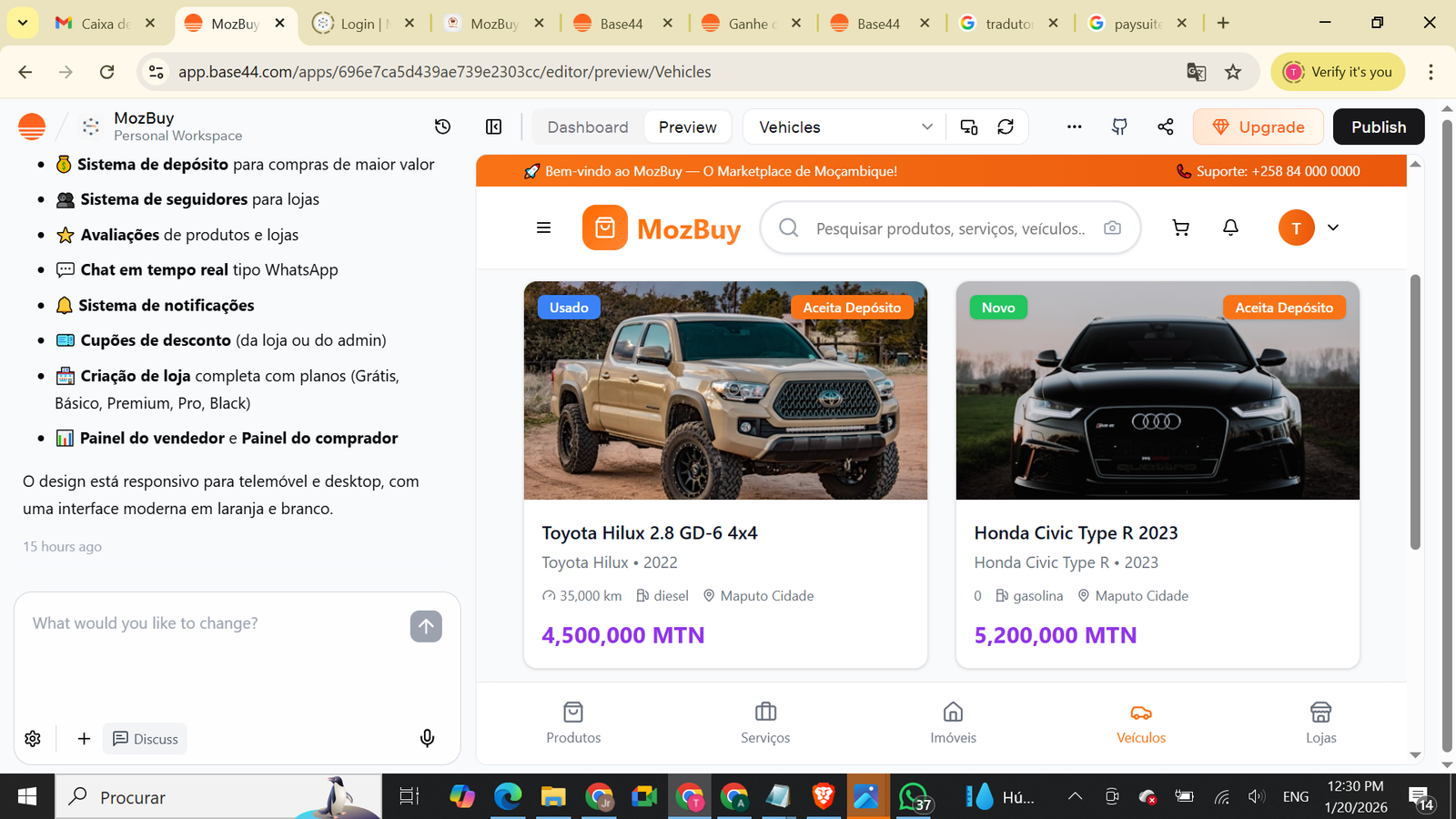Screen dimensions: 1456x819
Task: Open File Explorer from the taskbar
Action: coord(553,797)
